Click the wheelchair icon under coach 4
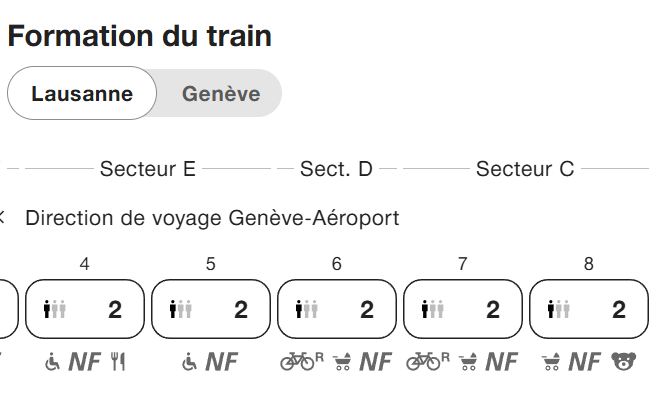660x407 pixels. click(x=53, y=363)
